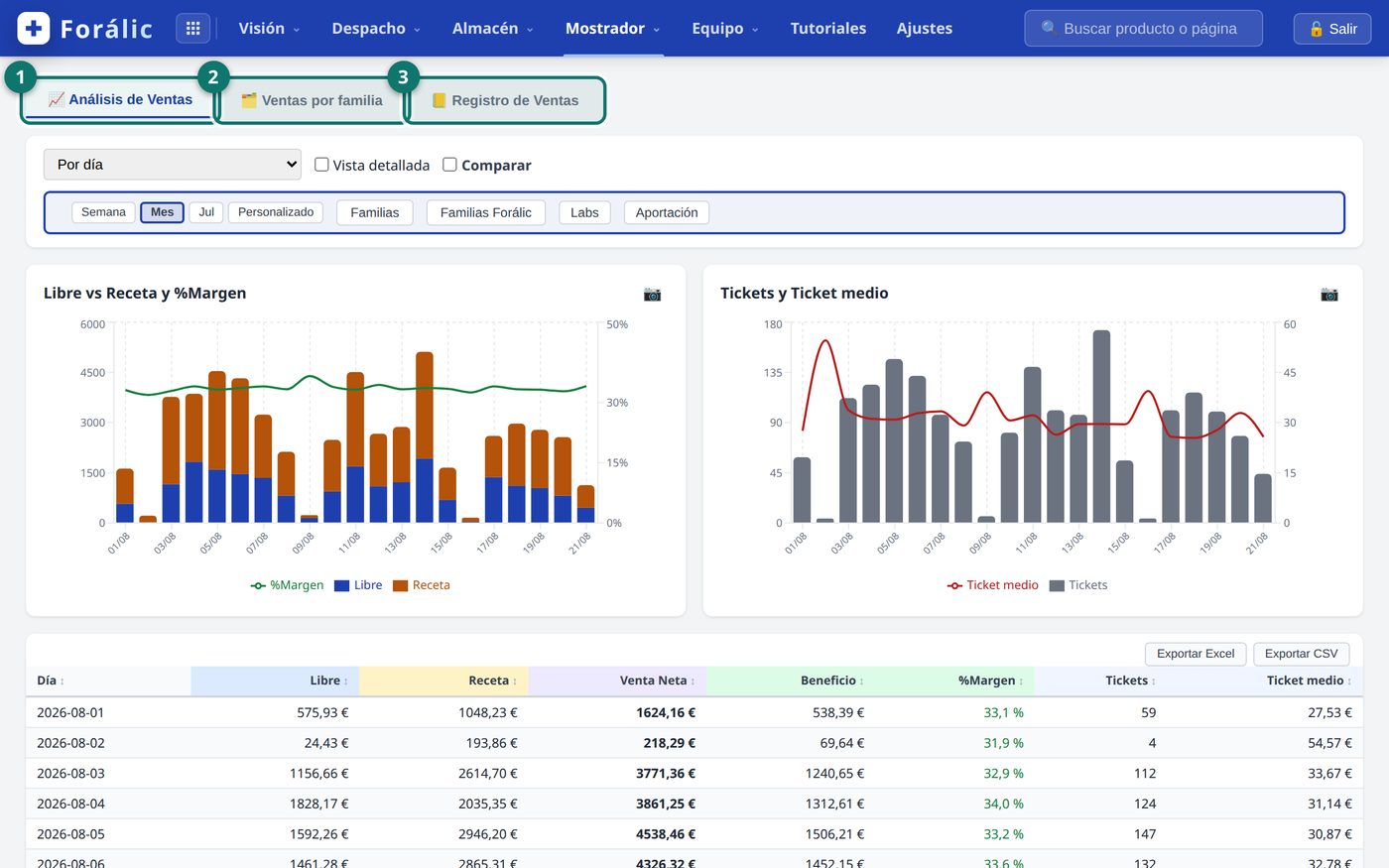Tick the Comparar checkbox
The image size is (1389, 868).
tap(449, 165)
